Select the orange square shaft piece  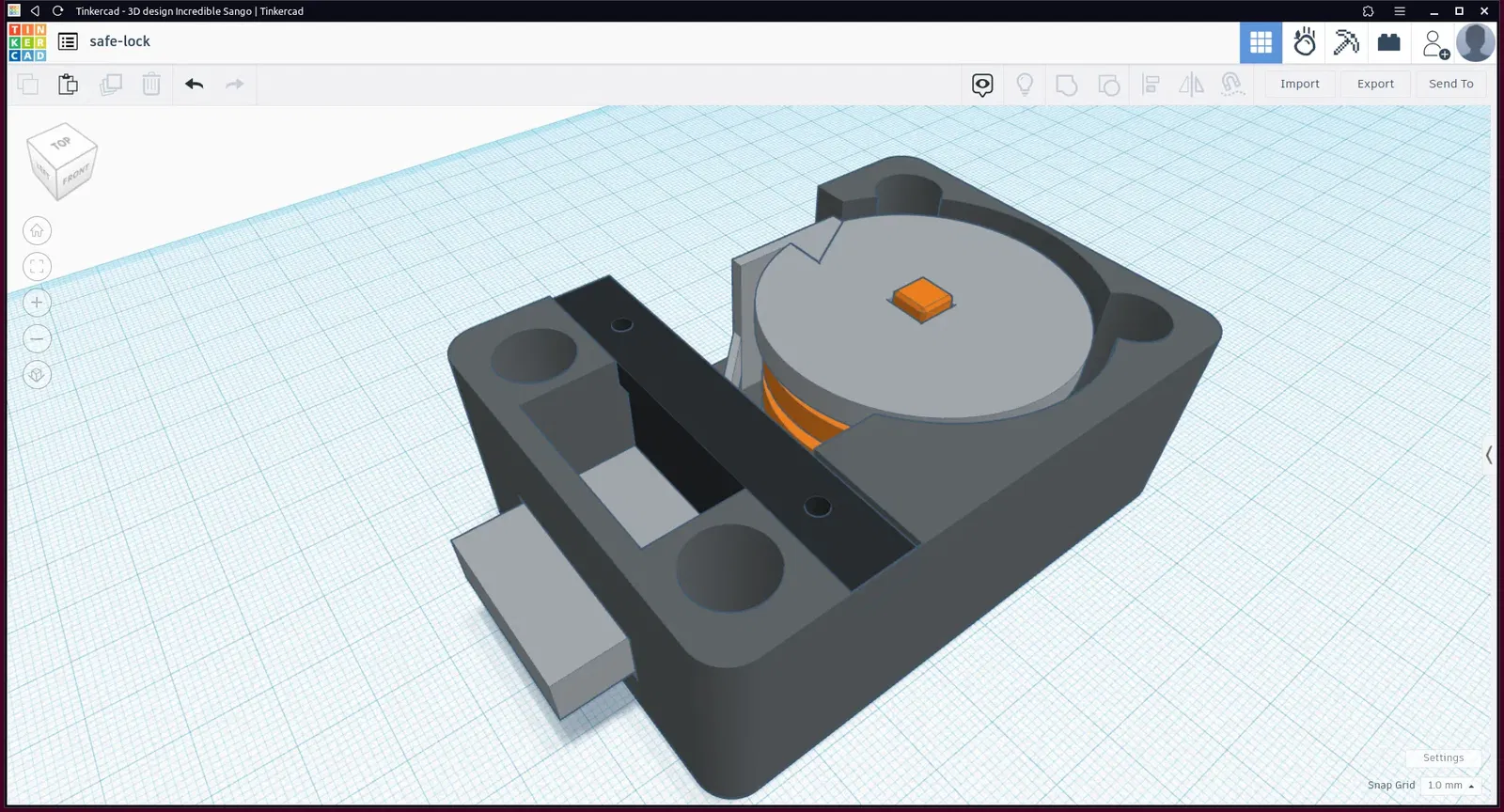922,298
